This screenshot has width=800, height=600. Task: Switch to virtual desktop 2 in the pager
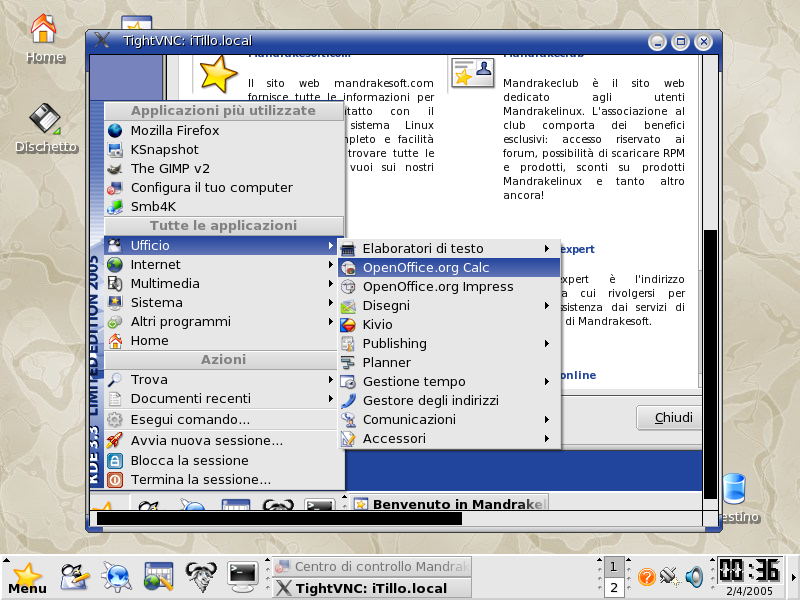pyautogui.click(x=614, y=588)
